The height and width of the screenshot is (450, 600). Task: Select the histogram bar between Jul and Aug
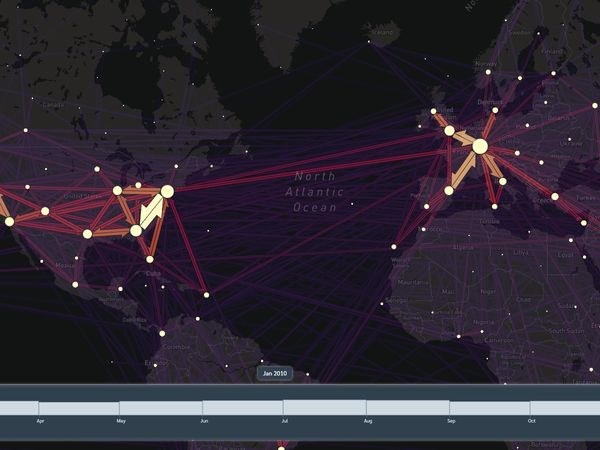tap(324, 408)
